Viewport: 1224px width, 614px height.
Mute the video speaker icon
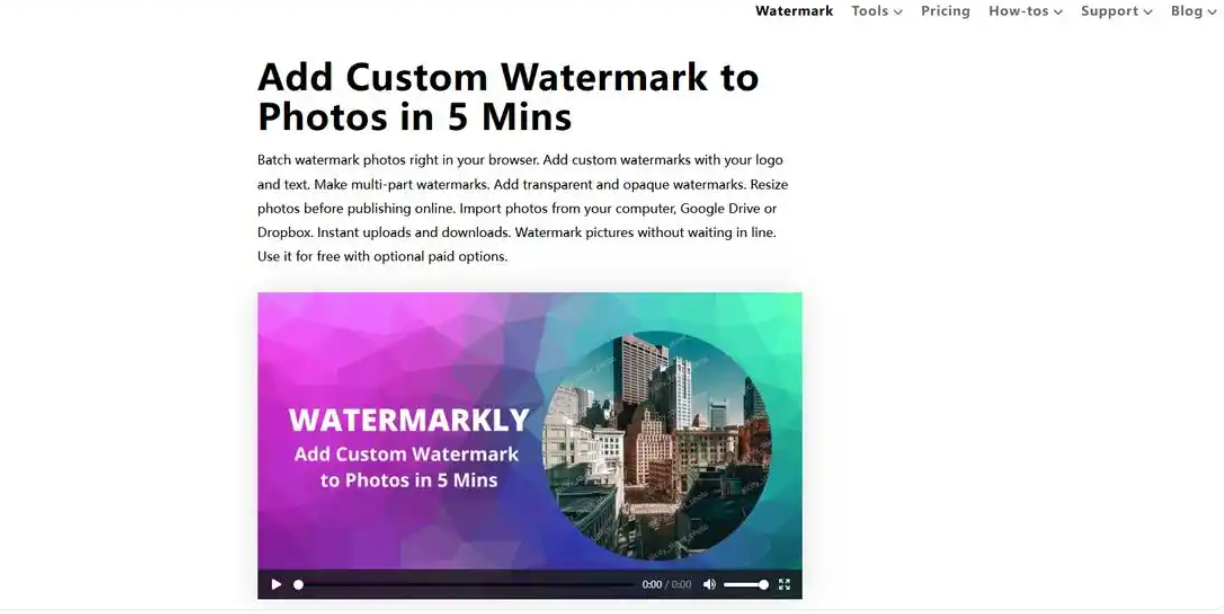click(x=709, y=585)
